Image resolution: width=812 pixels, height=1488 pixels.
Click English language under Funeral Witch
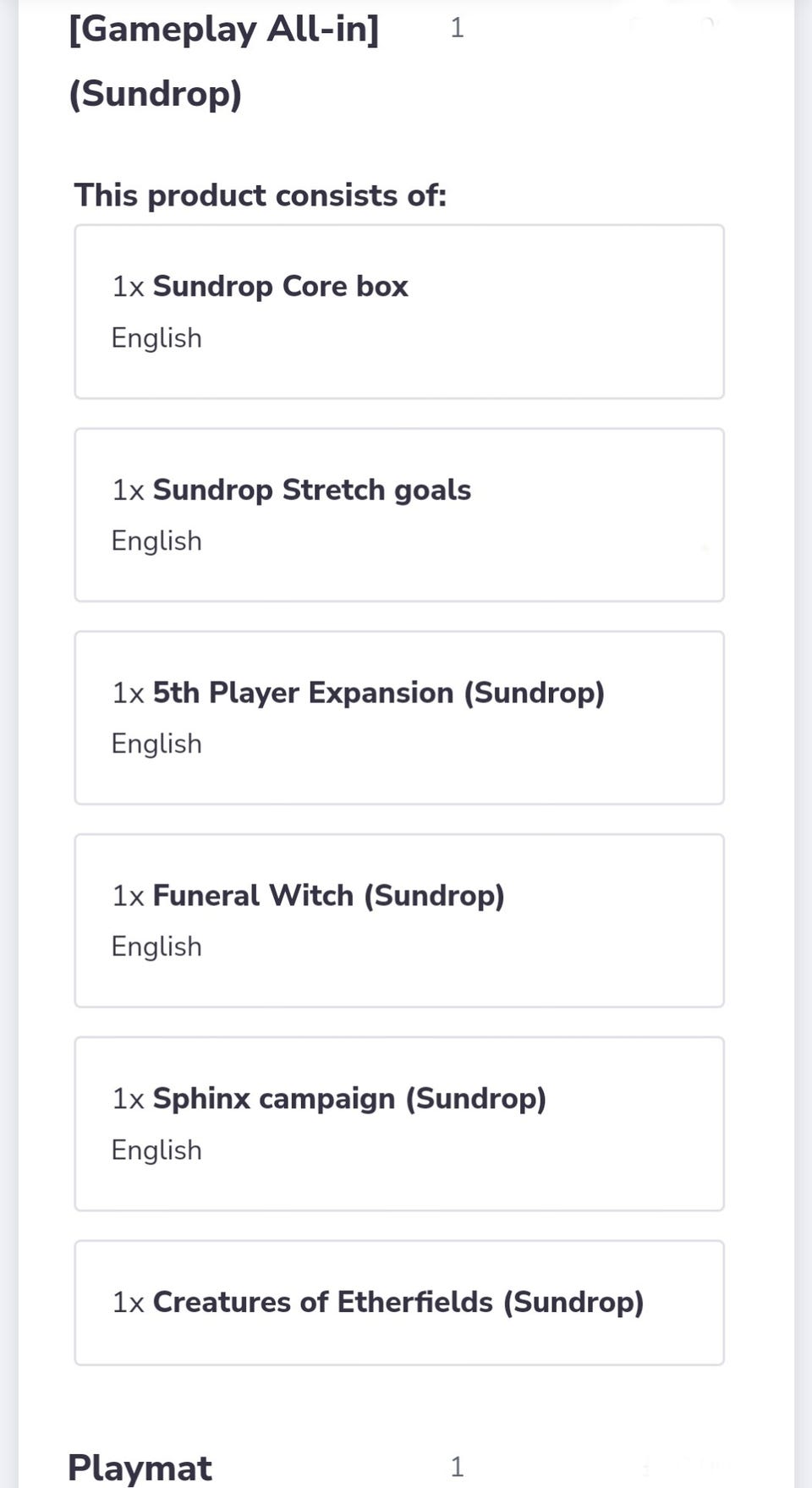click(x=156, y=947)
